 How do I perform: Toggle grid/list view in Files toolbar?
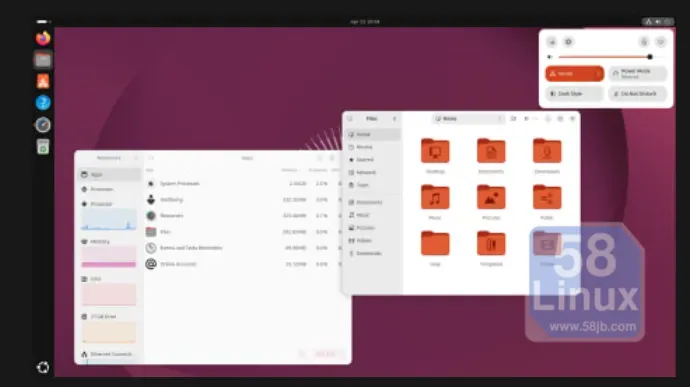[527, 119]
